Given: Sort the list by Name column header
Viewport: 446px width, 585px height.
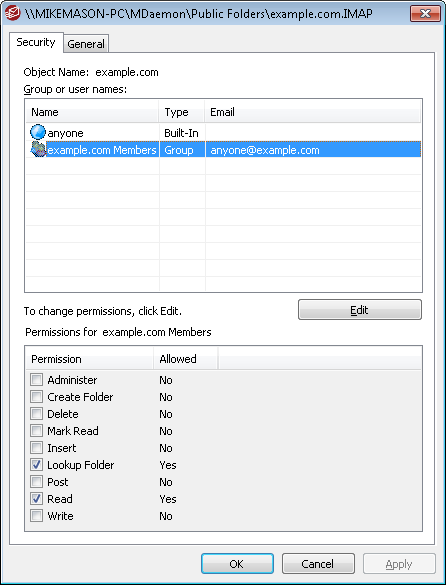Looking at the screenshot, I should click(x=93, y=112).
